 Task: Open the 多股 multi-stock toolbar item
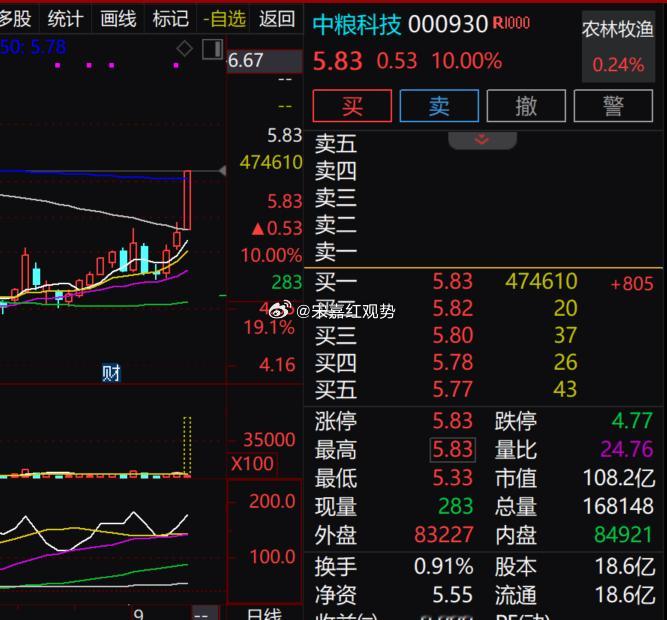tap(16, 19)
